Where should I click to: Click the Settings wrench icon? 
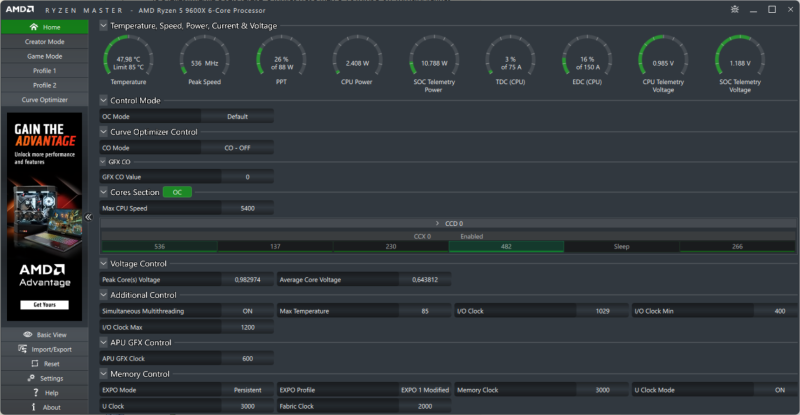31,378
